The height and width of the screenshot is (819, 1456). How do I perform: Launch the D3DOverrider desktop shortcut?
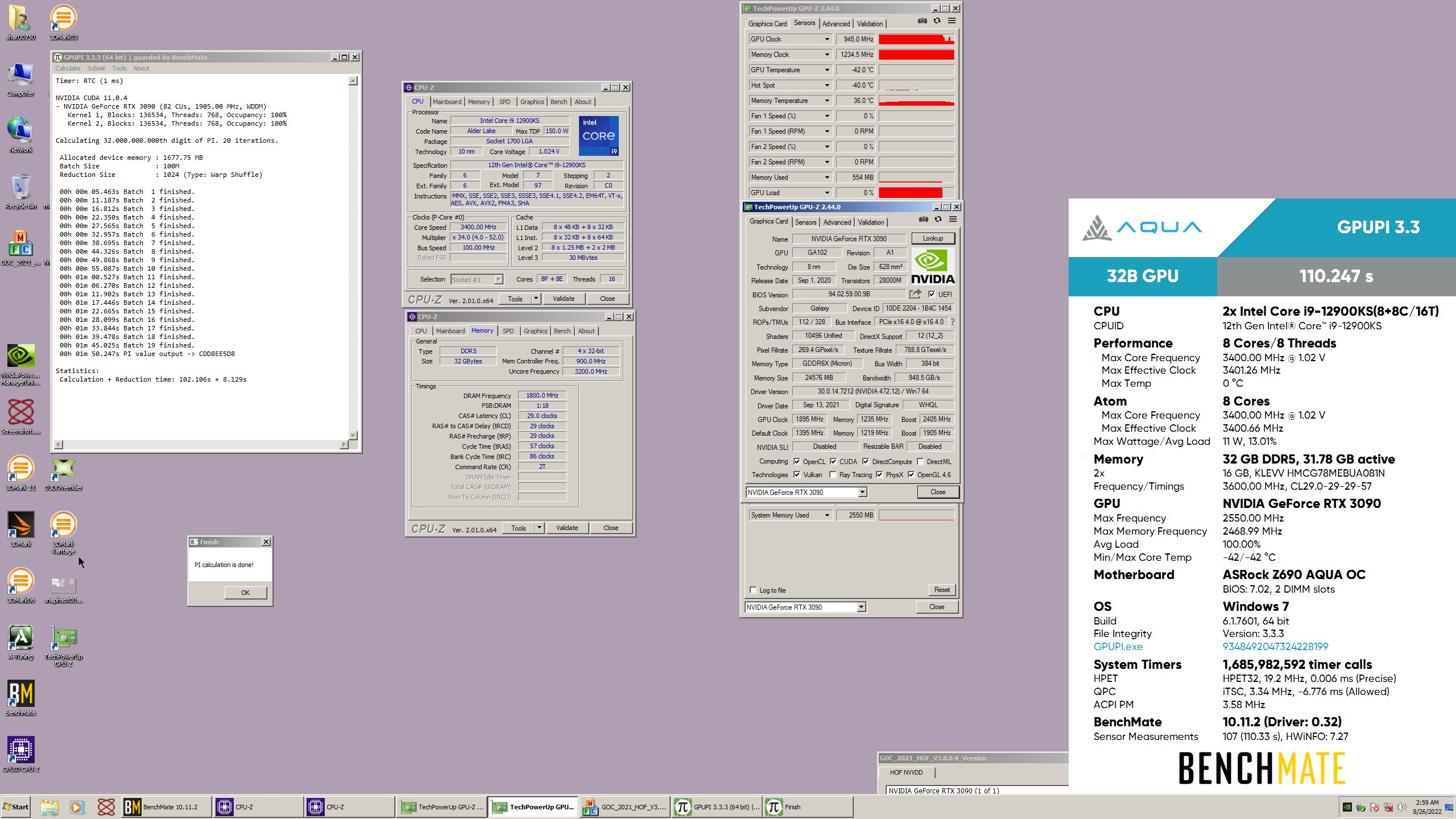click(x=63, y=474)
